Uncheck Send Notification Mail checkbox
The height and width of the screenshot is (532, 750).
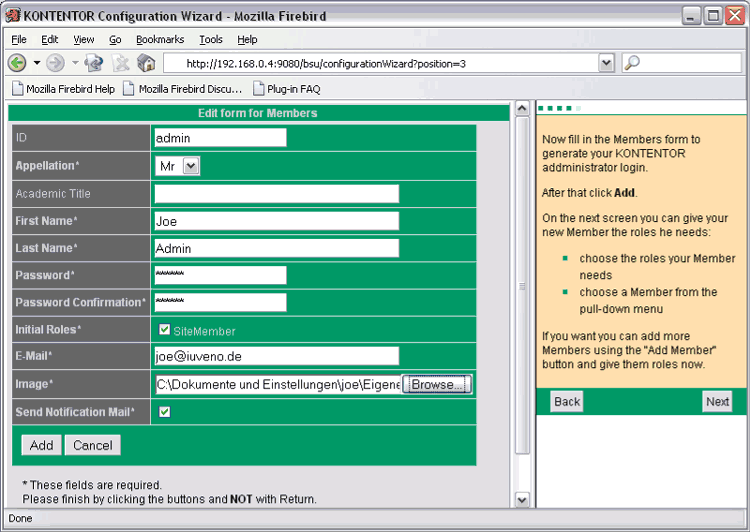click(164, 411)
